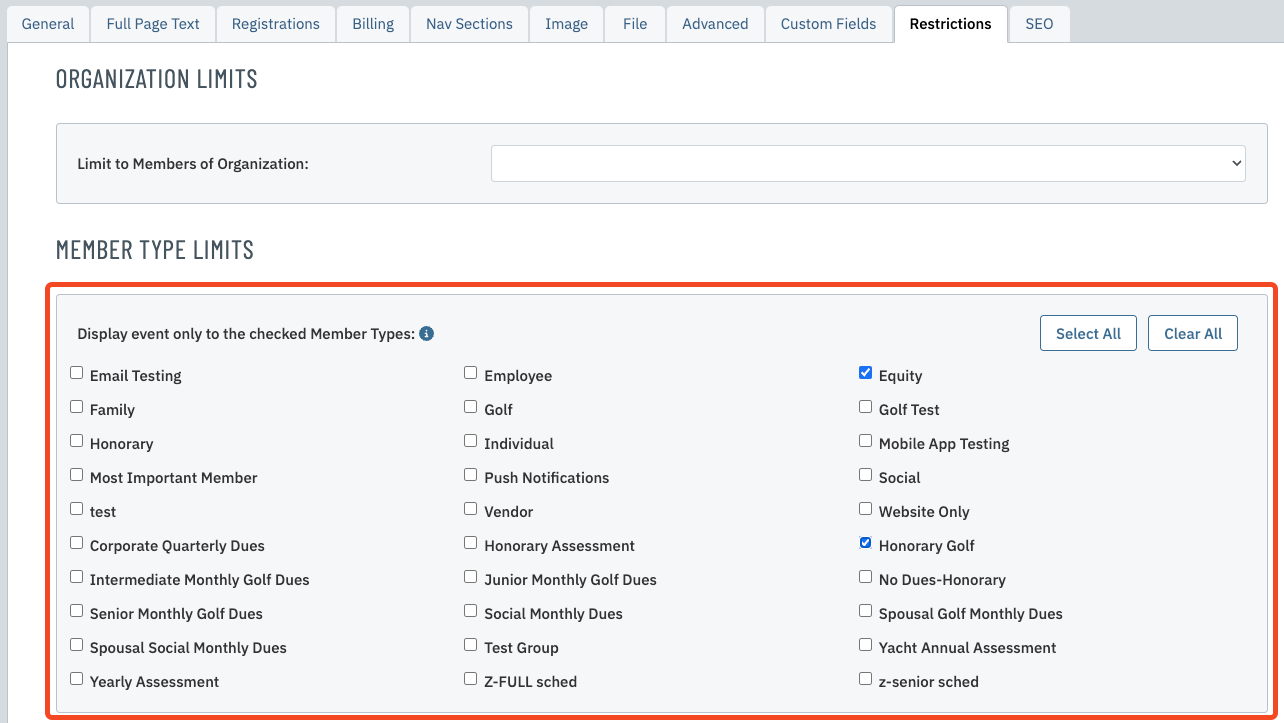1284x723 pixels.
Task: Click the info icon beside Member Types label
Action: 427,334
